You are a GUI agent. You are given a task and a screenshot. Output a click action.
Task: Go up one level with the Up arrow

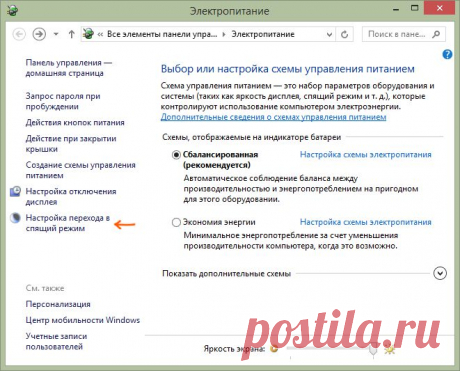click(71, 34)
